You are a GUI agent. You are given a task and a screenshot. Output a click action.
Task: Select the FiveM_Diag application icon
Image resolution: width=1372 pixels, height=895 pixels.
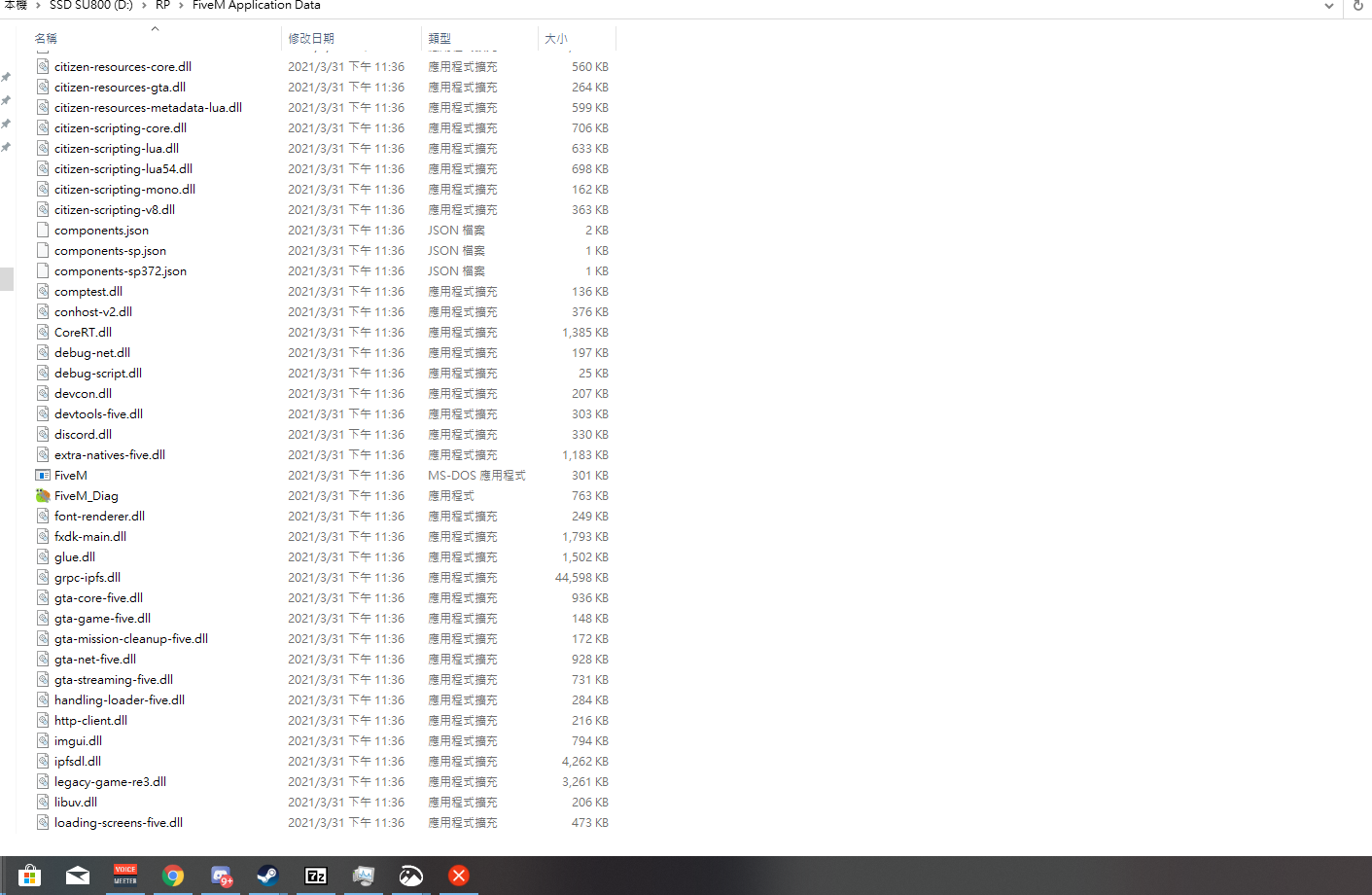43,495
